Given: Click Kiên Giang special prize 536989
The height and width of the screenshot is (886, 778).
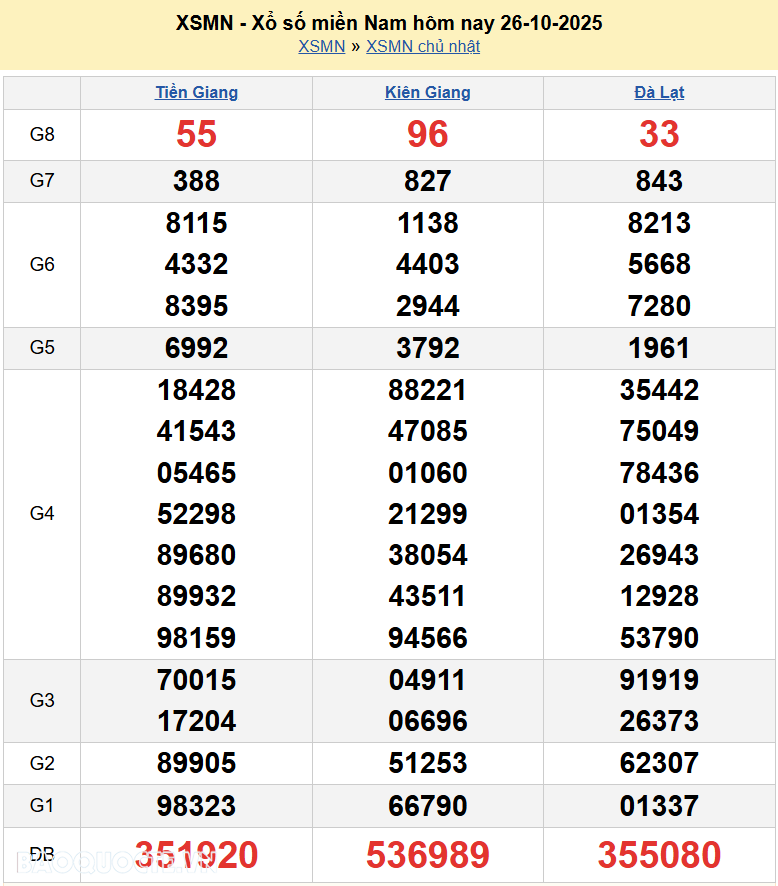Looking at the screenshot, I should [427, 855].
